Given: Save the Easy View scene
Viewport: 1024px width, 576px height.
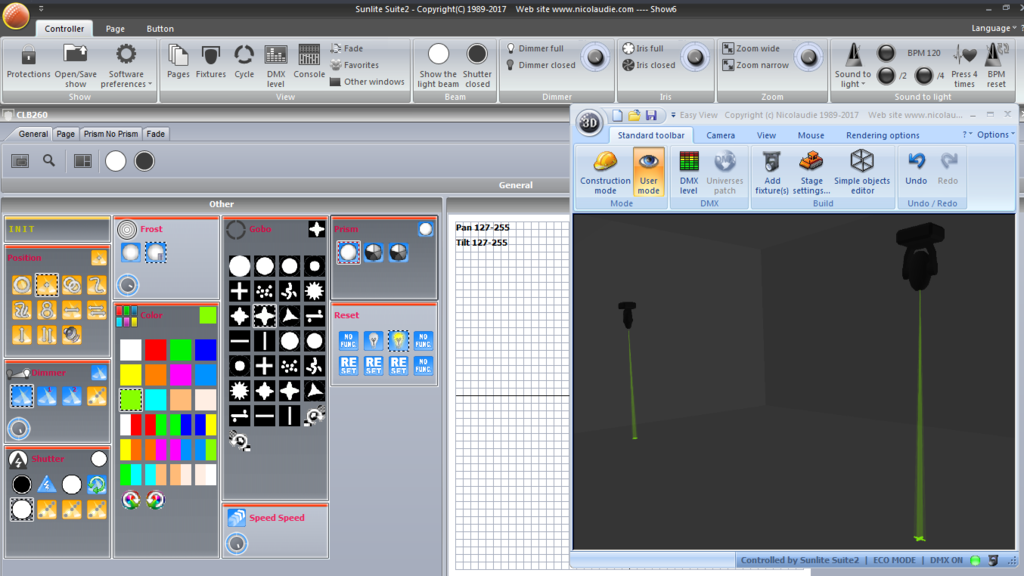Looking at the screenshot, I should 651,116.
